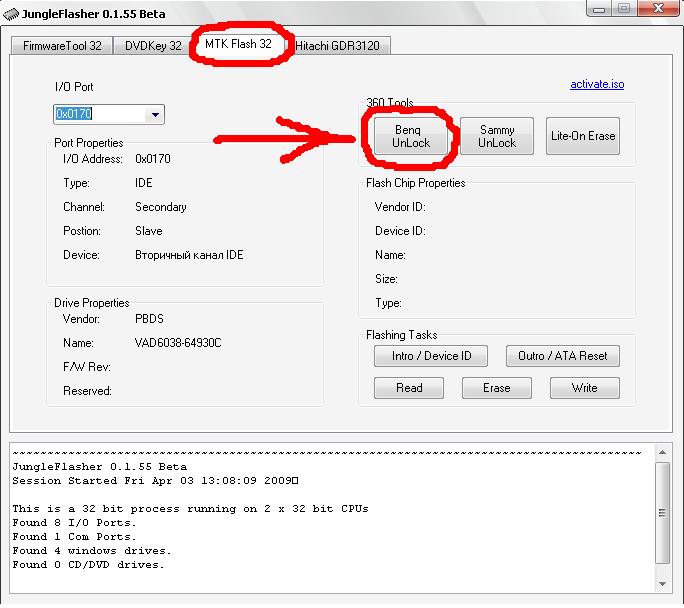Select the drive name VAD6038-64930C
This screenshot has width=684, height=608.
[178, 343]
